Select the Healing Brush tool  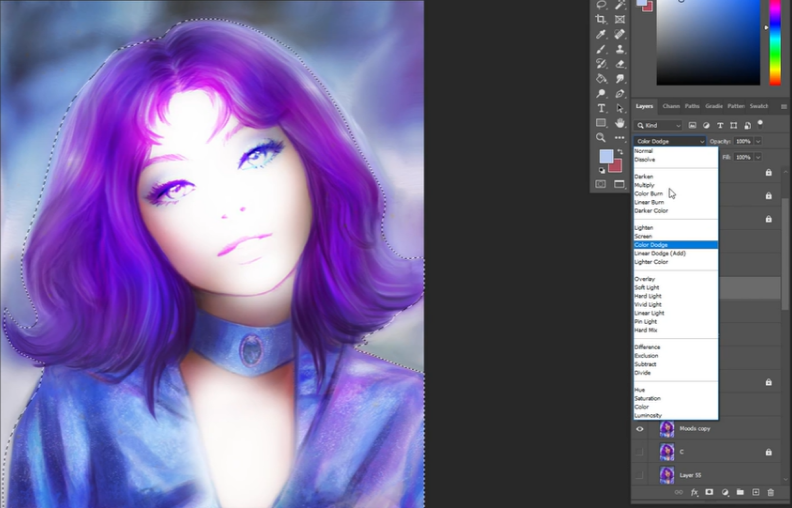(620, 34)
